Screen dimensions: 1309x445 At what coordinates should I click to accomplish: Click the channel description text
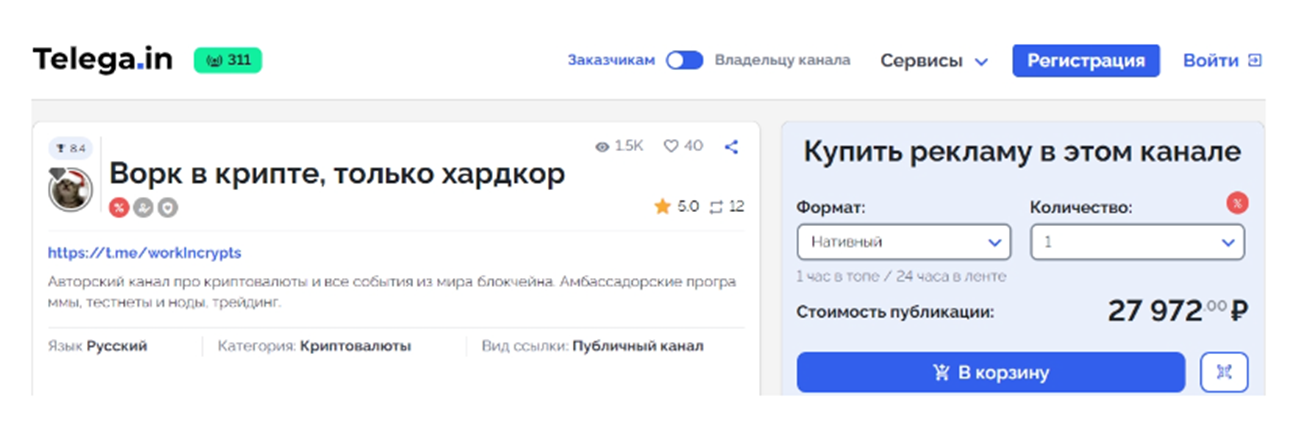tap(394, 292)
